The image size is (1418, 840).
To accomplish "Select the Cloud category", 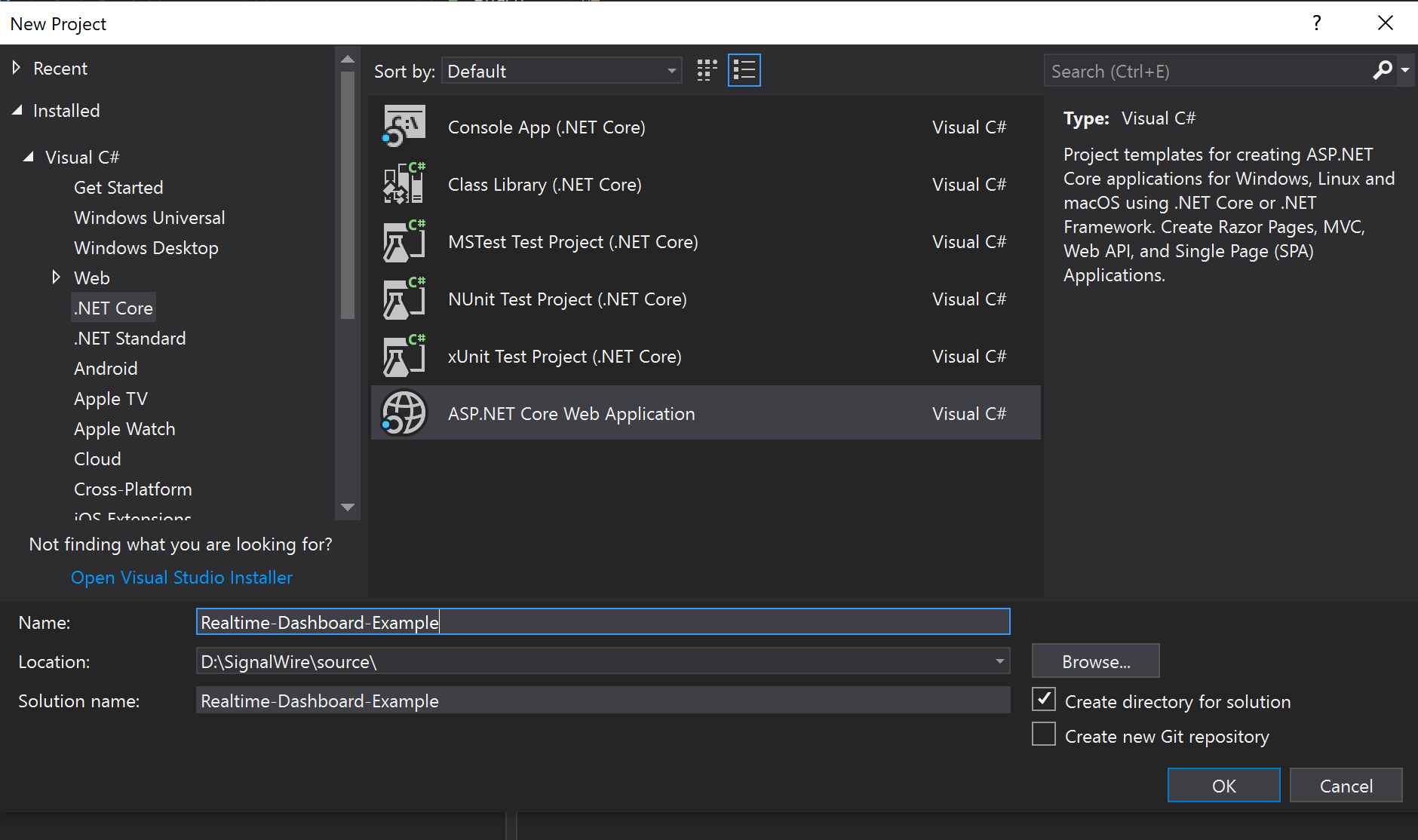I will pos(97,458).
